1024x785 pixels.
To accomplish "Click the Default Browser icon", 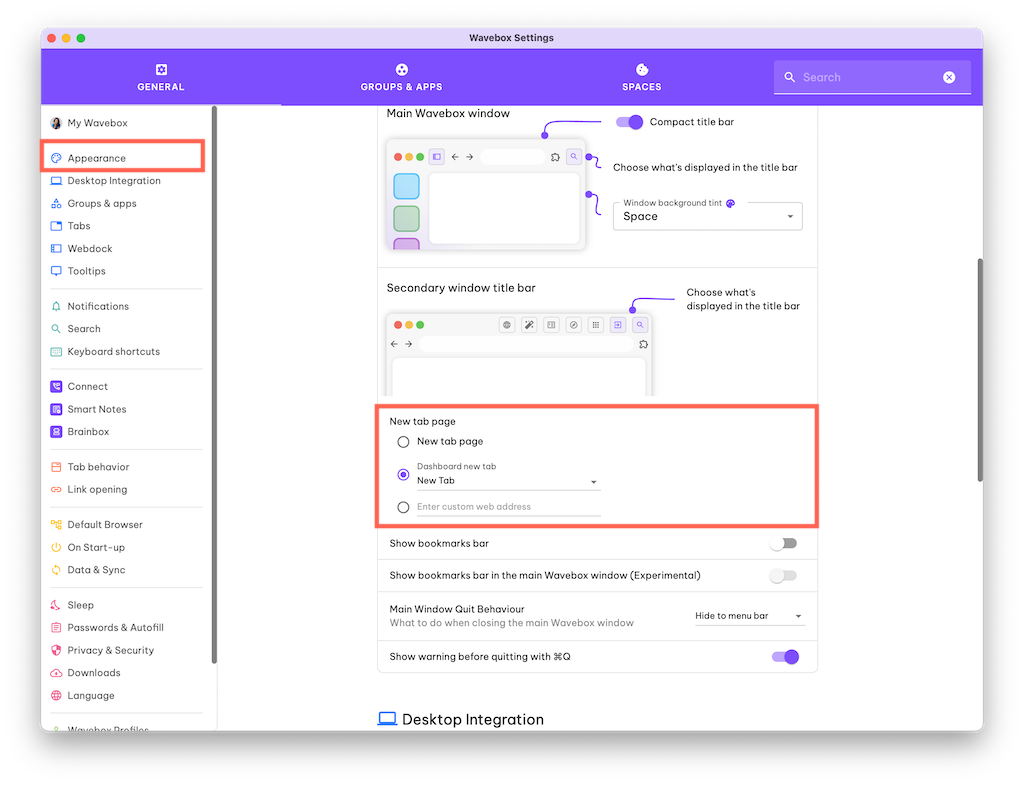I will pyautogui.click(x=56, y=524).
